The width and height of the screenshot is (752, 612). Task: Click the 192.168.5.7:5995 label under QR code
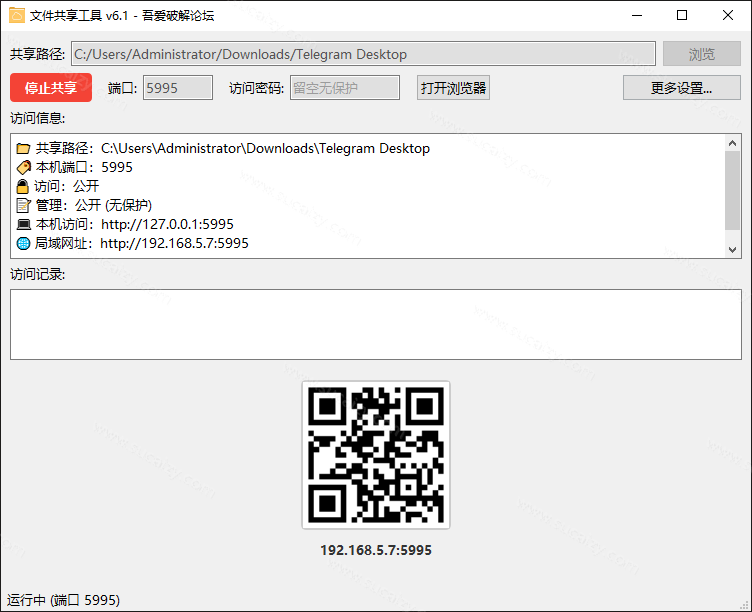coord(376,550)
